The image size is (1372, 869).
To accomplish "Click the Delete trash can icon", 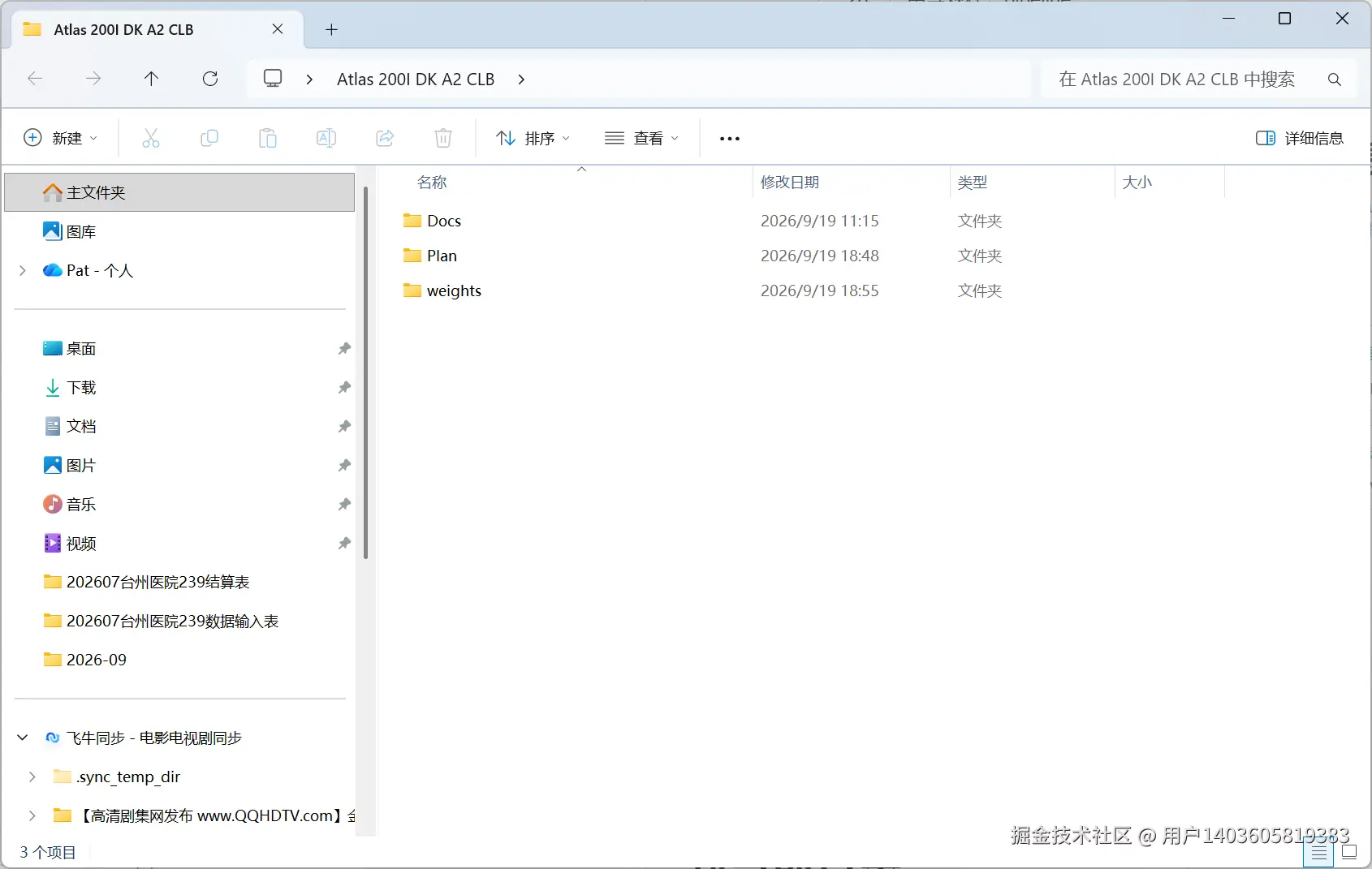I will click(443, 138).
